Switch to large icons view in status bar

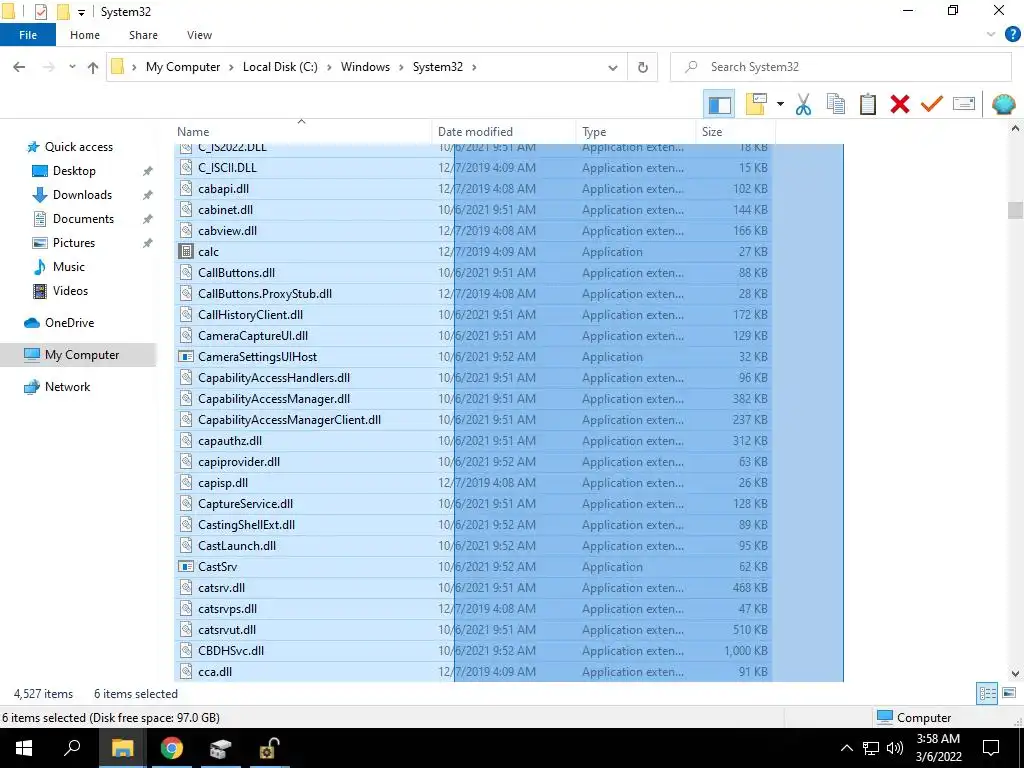[x=1009, y=694]
